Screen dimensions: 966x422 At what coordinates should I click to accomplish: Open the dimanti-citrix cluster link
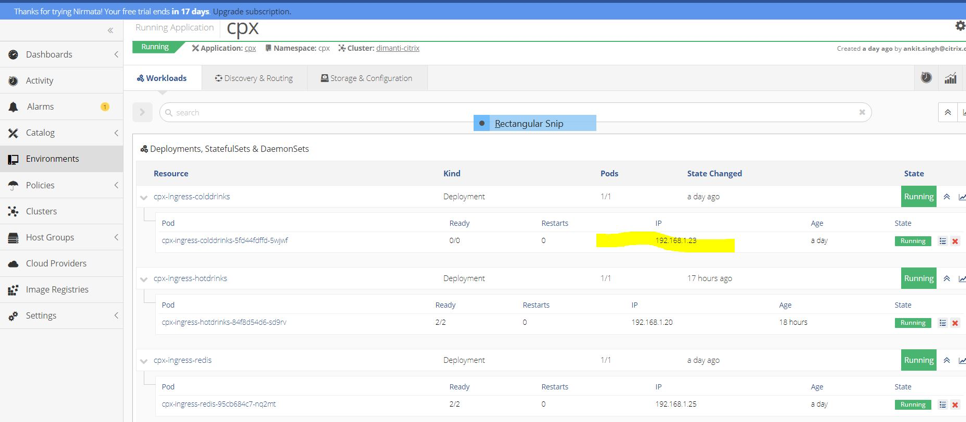click(x=397, y=48)
